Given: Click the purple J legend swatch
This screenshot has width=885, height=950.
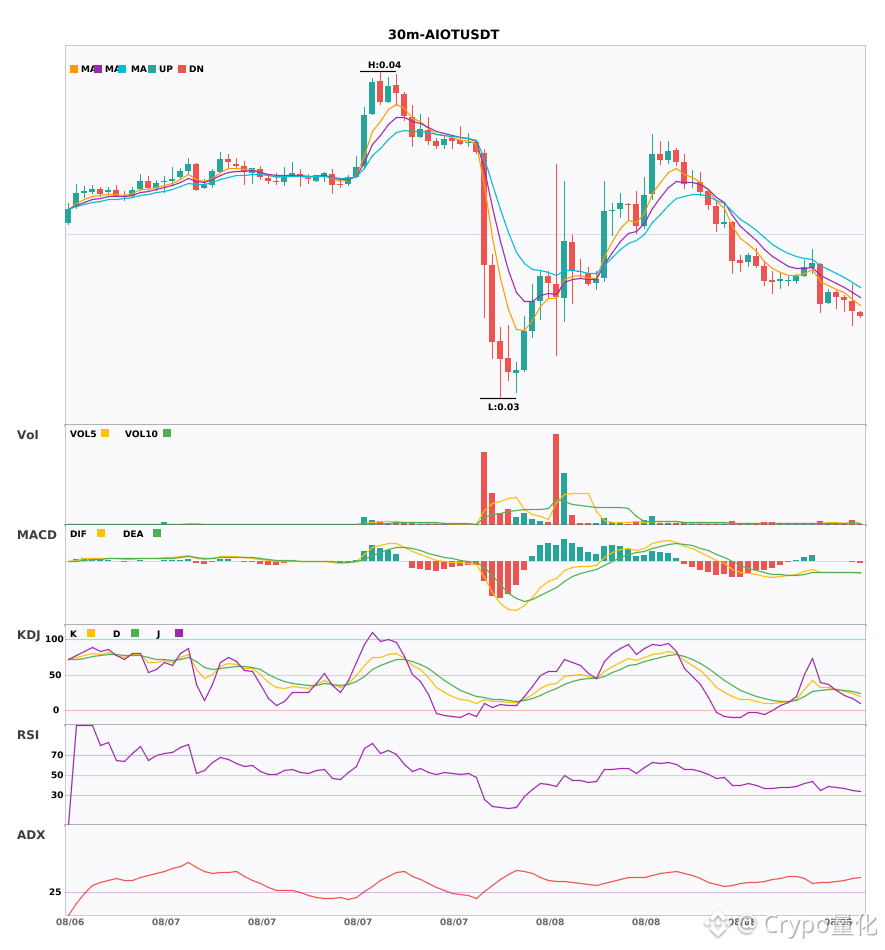Looking at the screenshot, I should pos(179,633).
